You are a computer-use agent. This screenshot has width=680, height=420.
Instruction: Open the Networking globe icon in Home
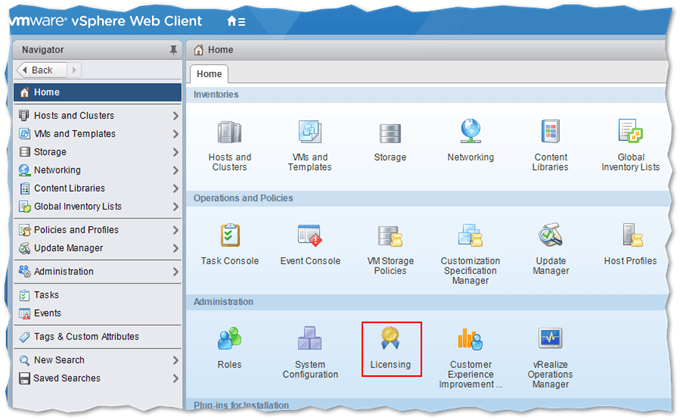(x=471, y=131)
